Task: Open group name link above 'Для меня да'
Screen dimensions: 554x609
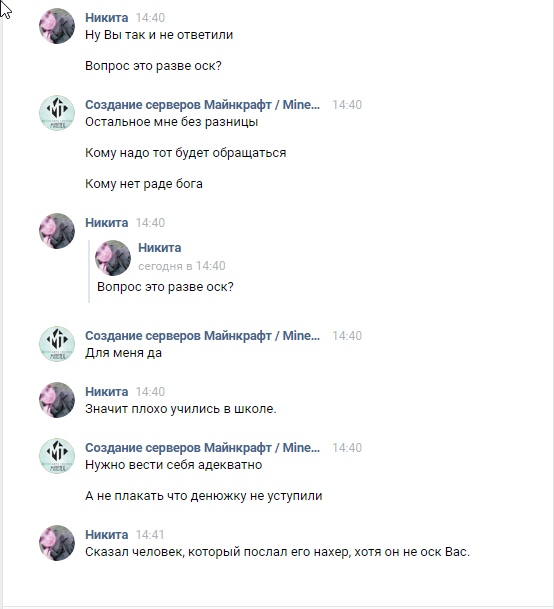Action: coord(202,336)
